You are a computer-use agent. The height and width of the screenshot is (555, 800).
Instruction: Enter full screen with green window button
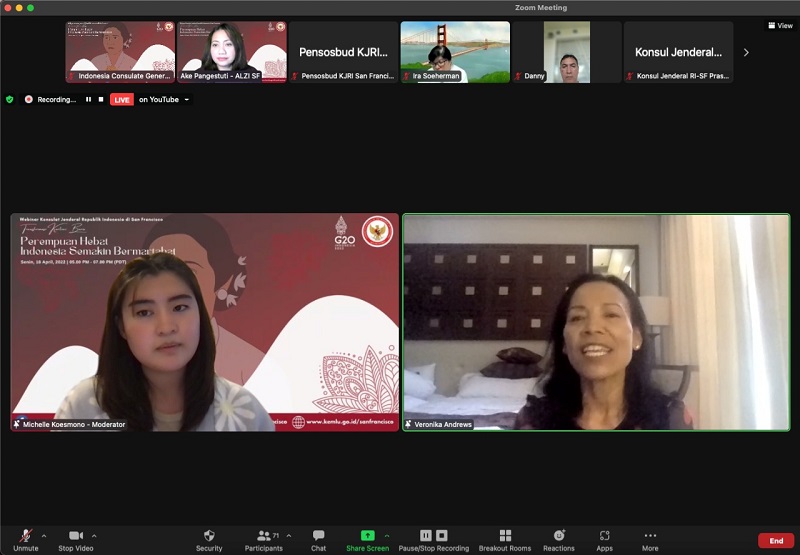click(x=31, y=8)
